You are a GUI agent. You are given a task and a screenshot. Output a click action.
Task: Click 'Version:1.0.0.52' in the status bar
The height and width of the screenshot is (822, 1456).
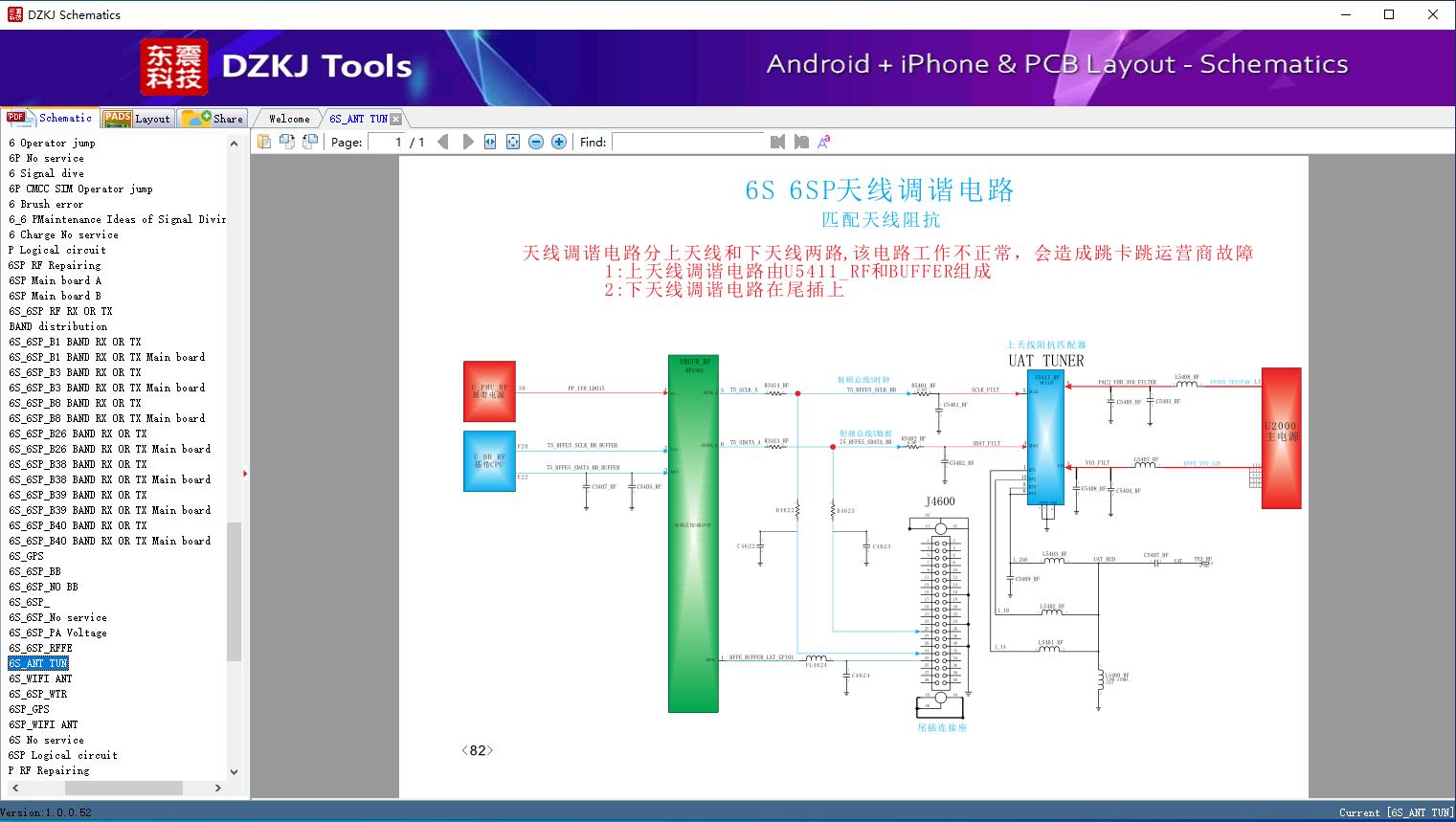coord(47,812)
